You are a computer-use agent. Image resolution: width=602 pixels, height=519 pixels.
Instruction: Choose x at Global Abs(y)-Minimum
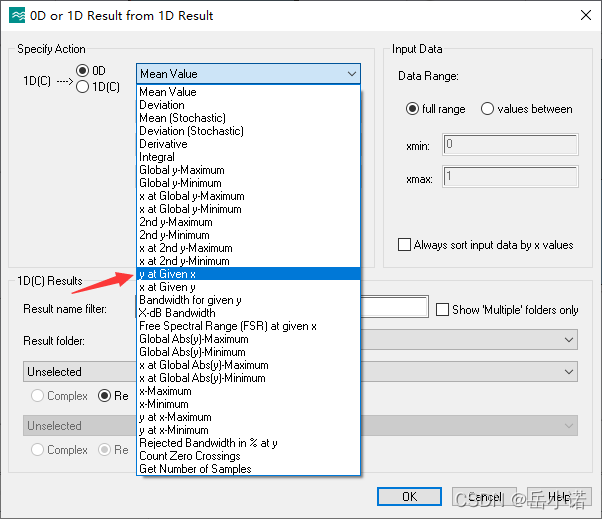(248, 378)
